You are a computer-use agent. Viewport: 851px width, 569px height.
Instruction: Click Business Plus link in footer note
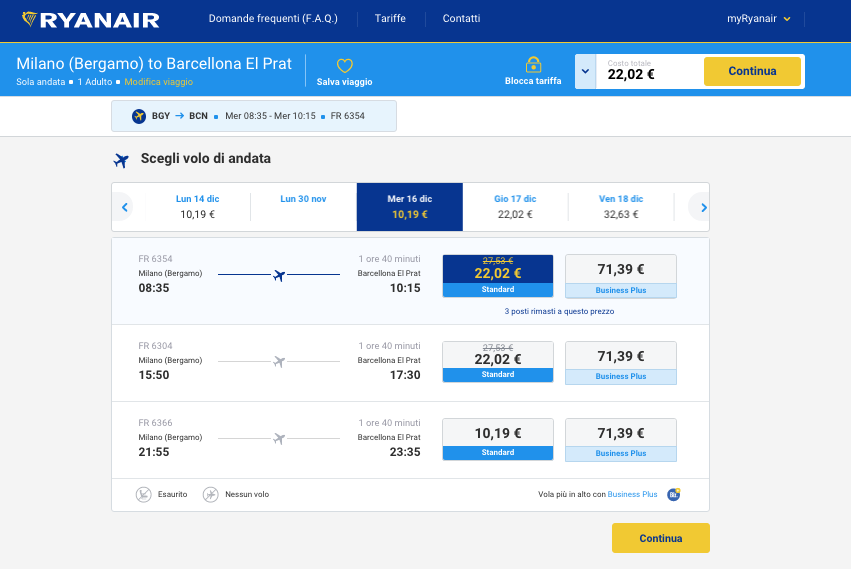point(632,494)
